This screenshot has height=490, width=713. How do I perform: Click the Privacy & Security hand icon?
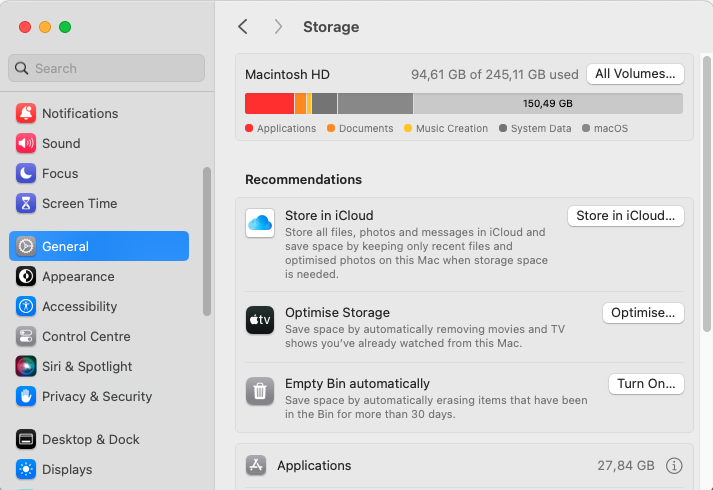(x=26, y=396)
